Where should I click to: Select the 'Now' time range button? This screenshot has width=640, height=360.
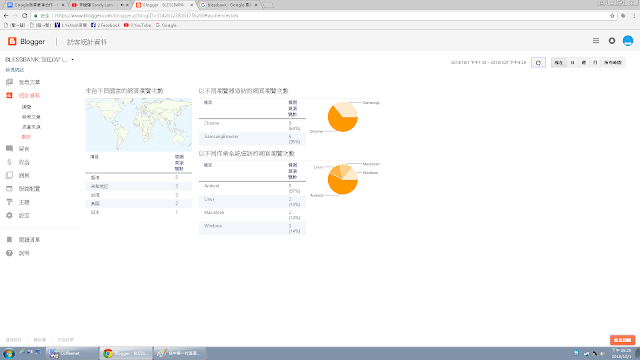[x=559, y=62]
